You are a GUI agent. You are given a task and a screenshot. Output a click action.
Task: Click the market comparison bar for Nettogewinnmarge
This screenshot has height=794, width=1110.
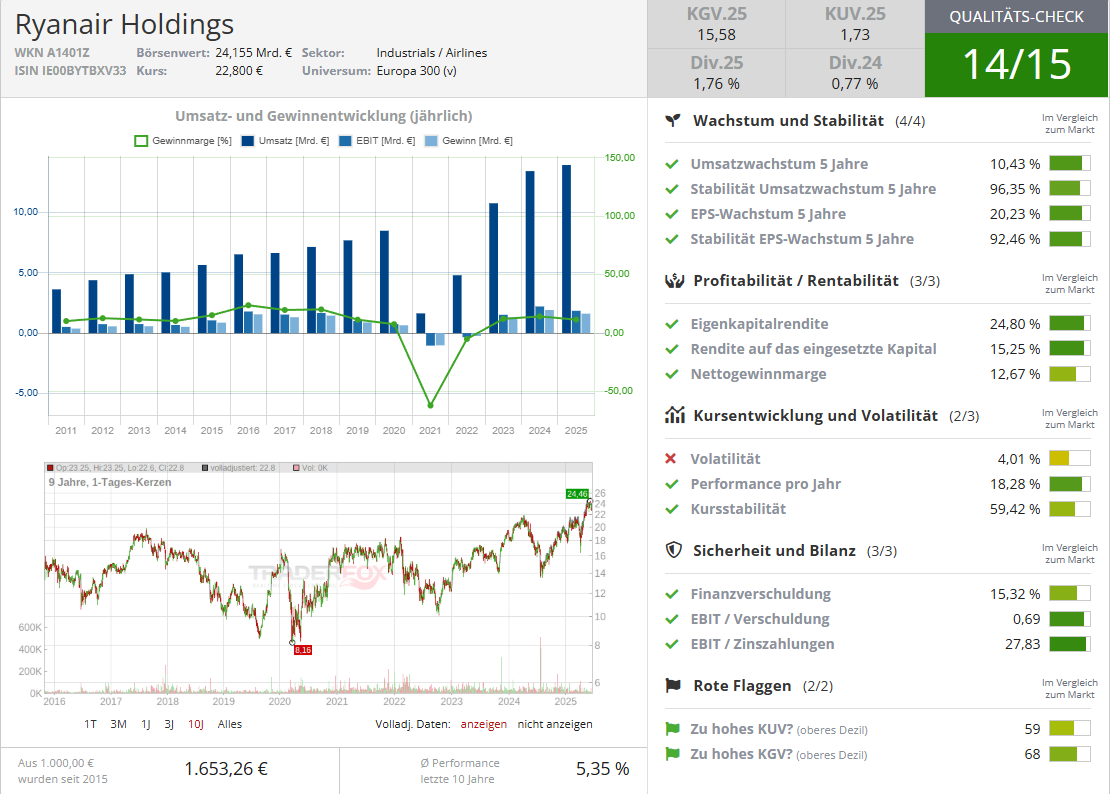click(x=1070, y=374)
